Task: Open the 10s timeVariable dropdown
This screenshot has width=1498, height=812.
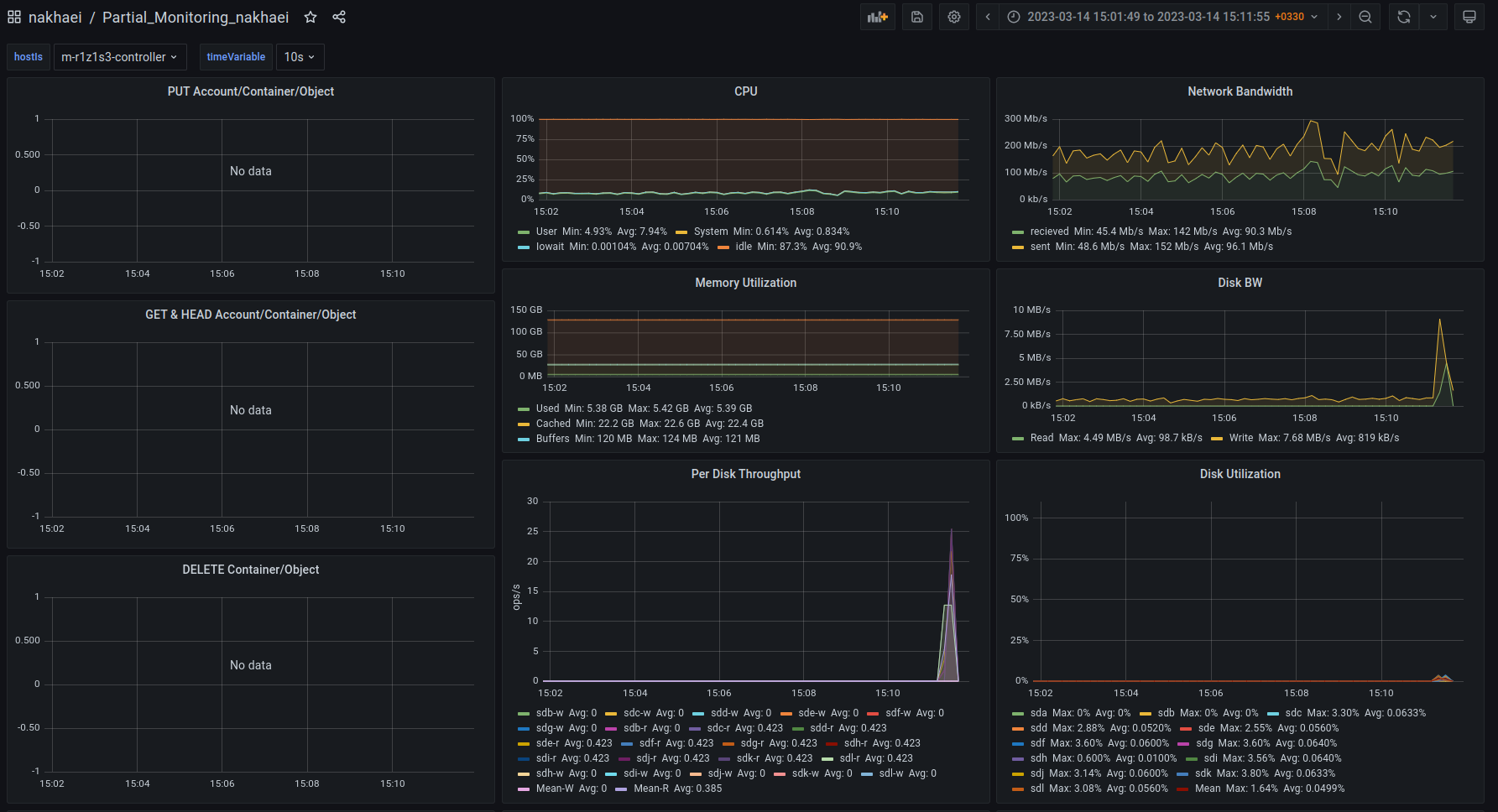Action: (x=300, y=57)
